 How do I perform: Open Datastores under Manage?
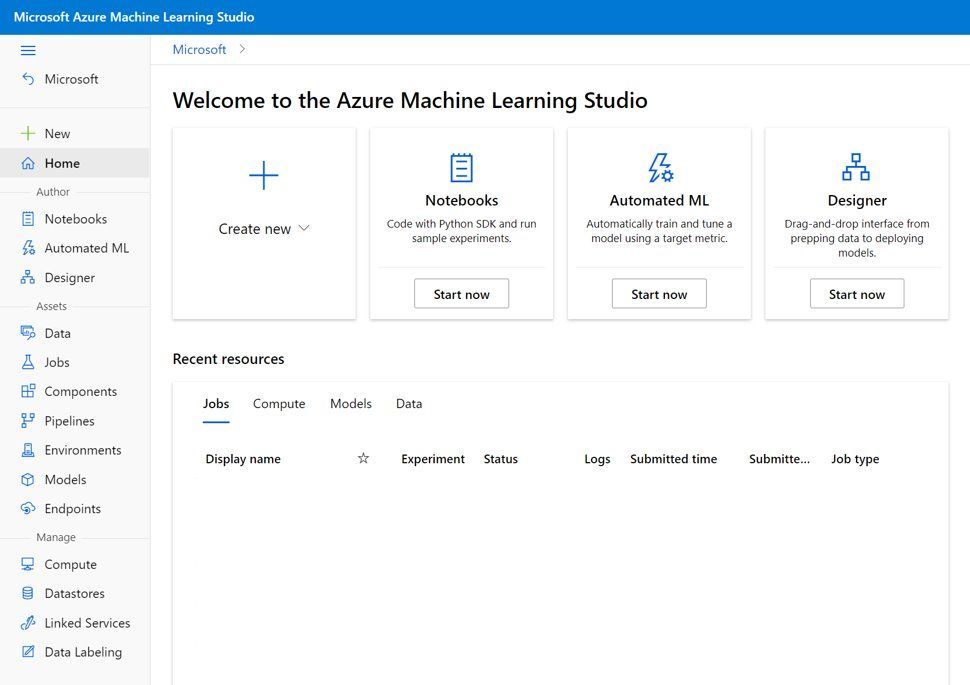74,592
